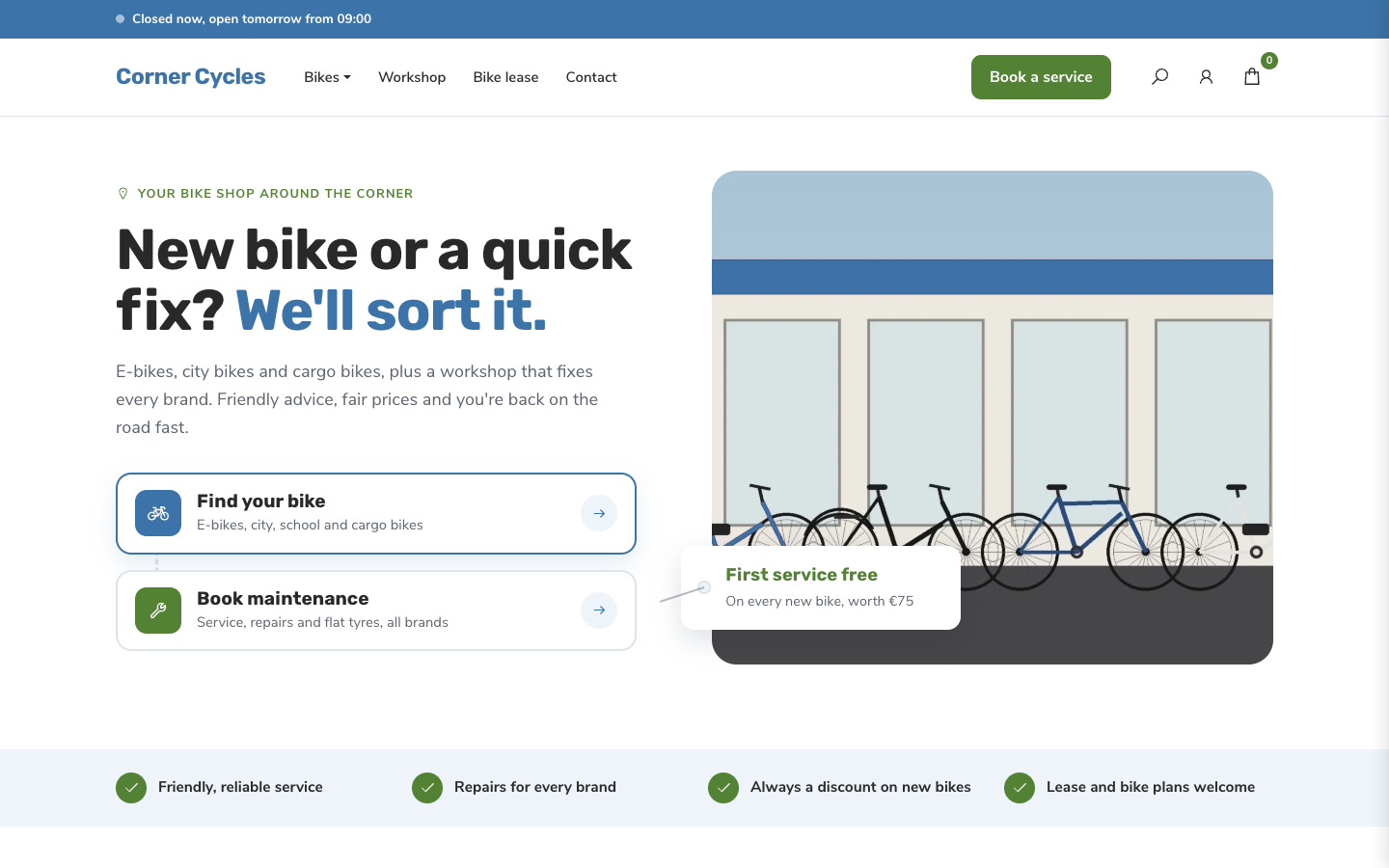Viewport: 1389px width, 868px height.
Task: Click the closed status dot in top bar
Action: pyautogui.click(x=121, y=19)
